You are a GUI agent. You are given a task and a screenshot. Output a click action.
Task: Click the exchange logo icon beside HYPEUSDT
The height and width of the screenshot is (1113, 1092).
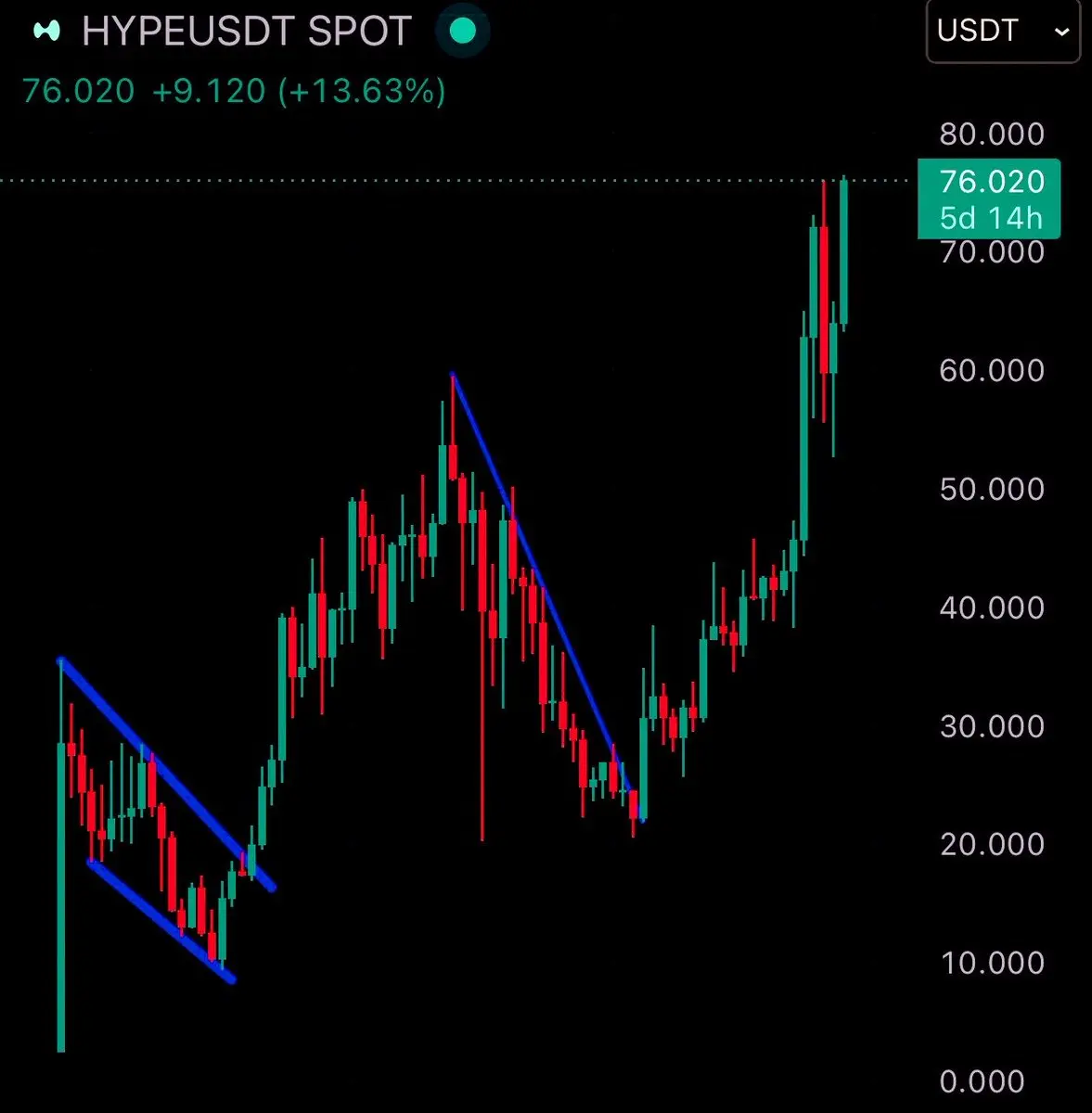46,32
